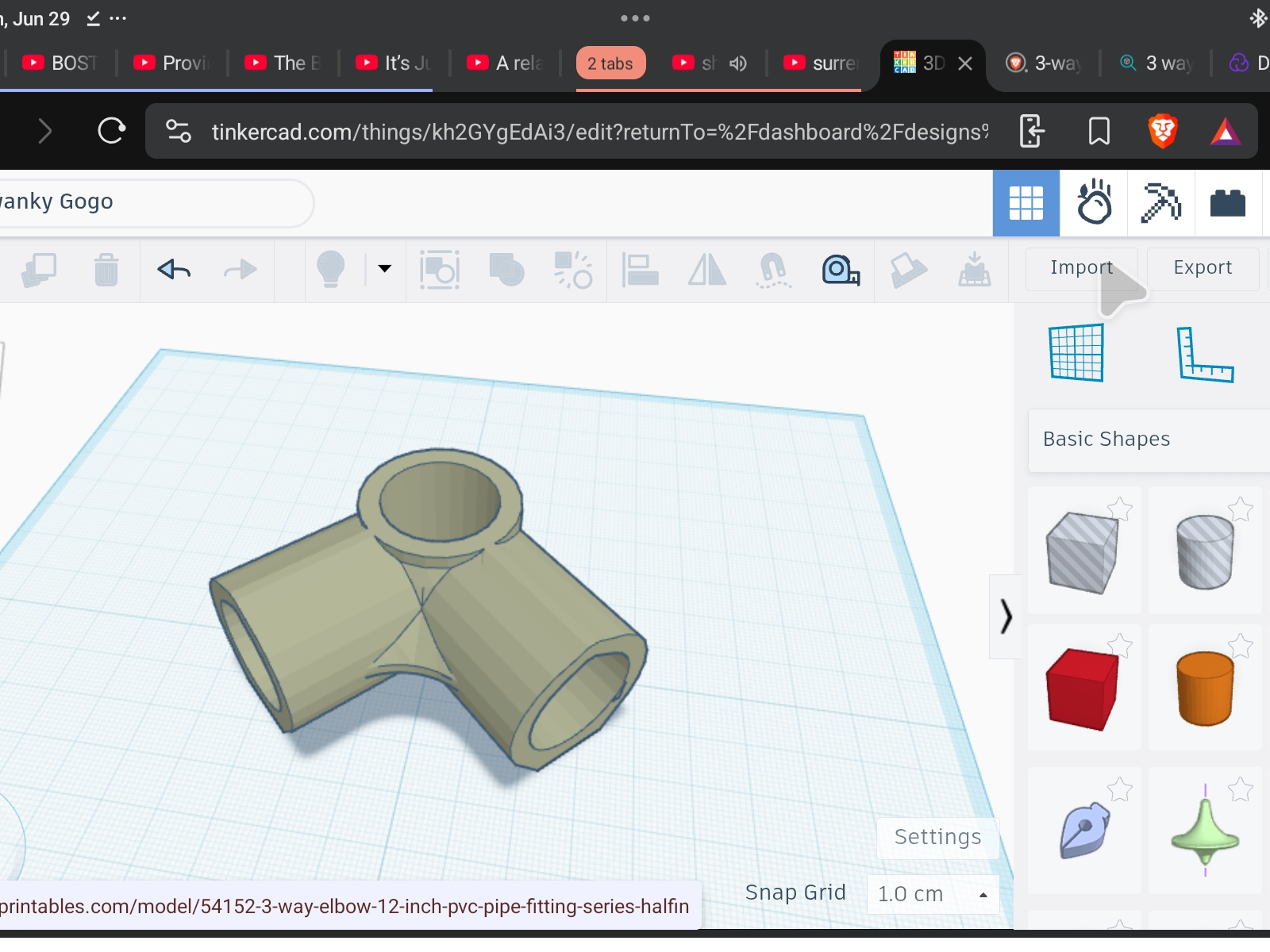Toggle Show All lightbulb icon
Viewport: 1270px width, 952px height.
331,270
